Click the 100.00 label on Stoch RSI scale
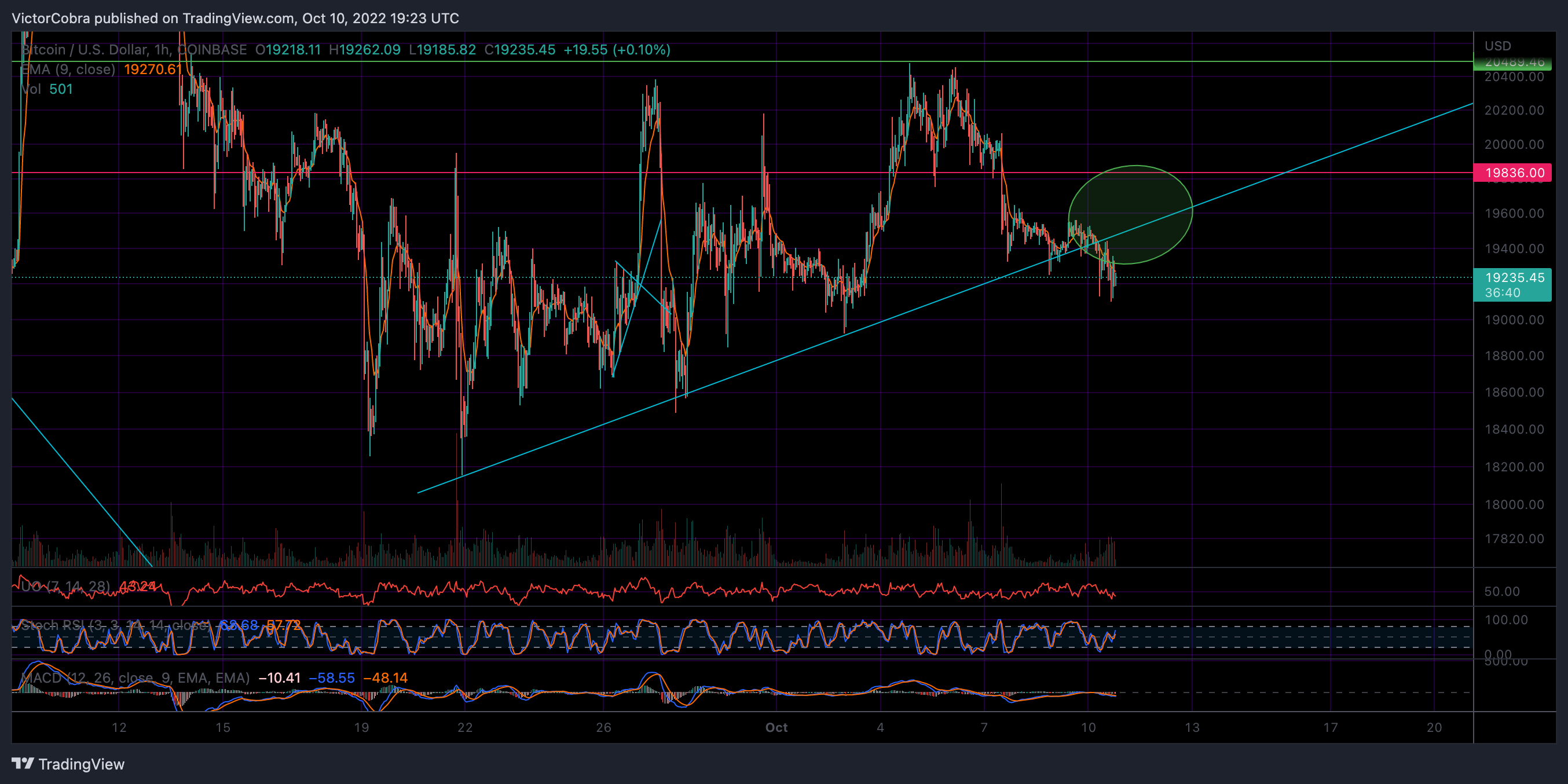Viewport: 1568px width, 784px height. 1506,620
